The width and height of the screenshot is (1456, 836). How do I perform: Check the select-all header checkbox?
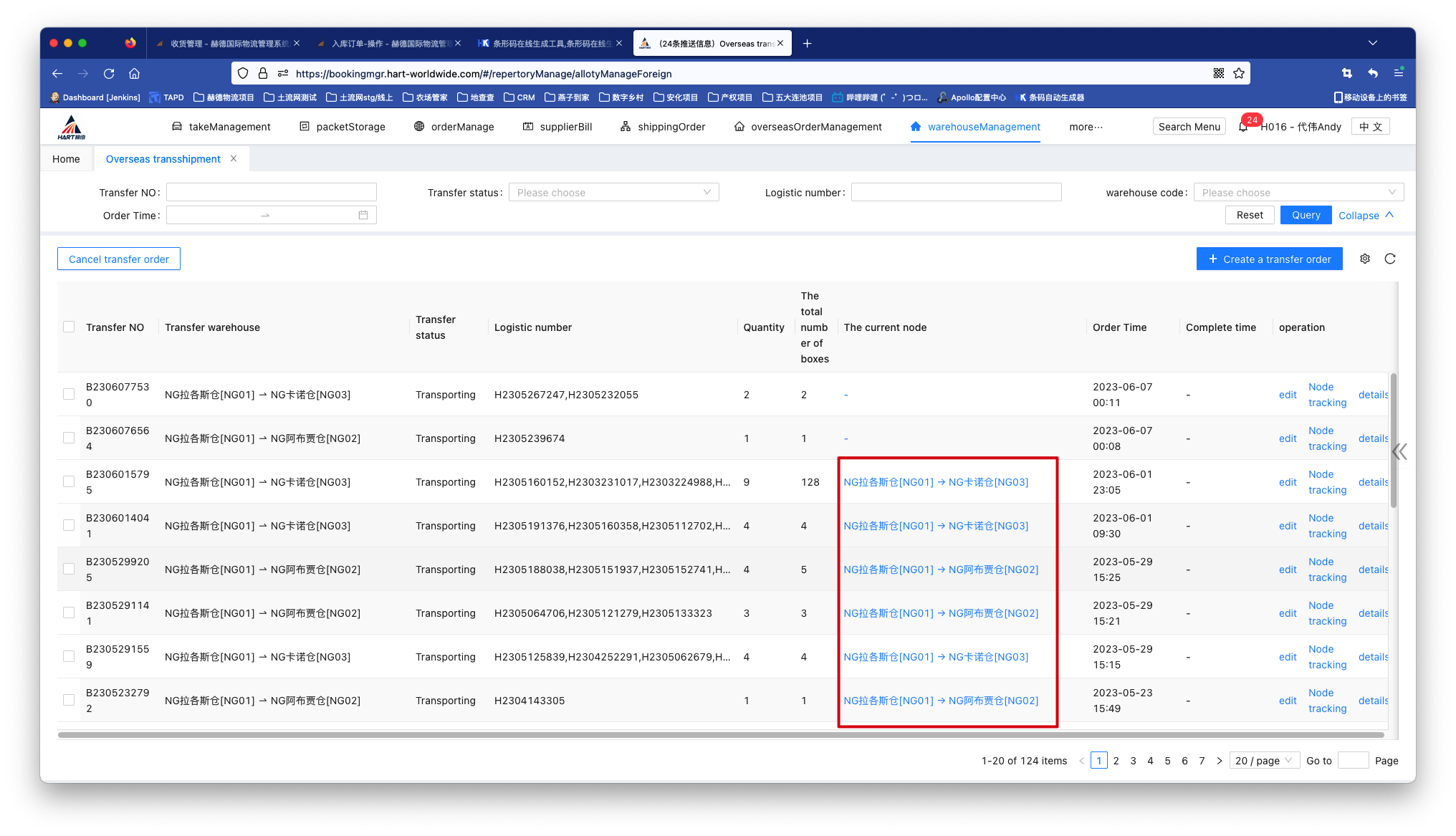tap(69, 327)
